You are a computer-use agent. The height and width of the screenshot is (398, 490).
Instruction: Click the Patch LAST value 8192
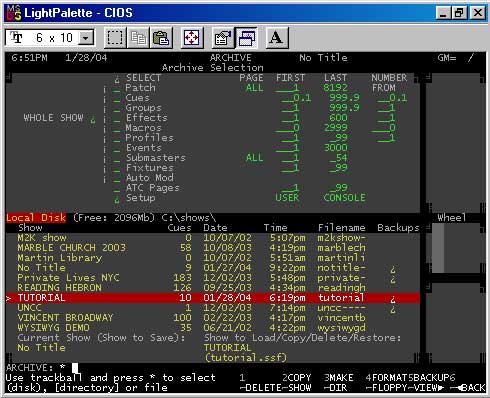click(335, 88)
